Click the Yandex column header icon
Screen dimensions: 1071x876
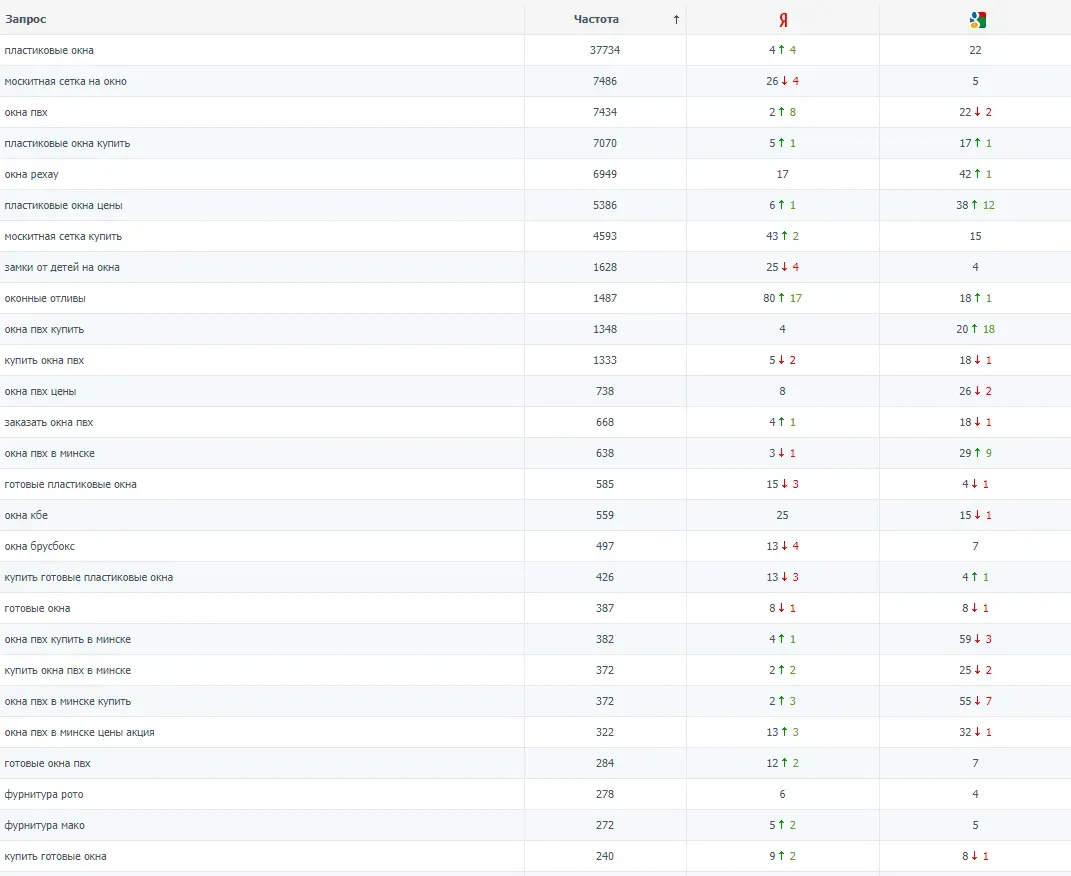783,20
